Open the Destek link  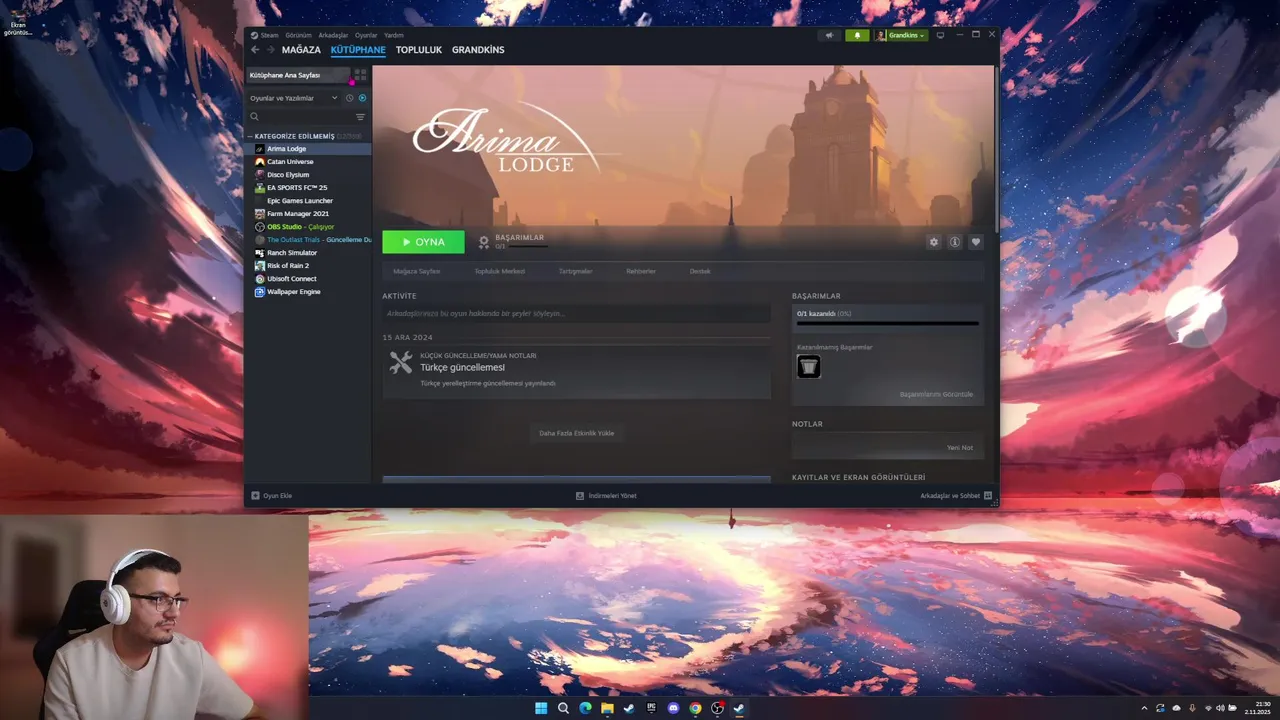[x=700, y=271]
